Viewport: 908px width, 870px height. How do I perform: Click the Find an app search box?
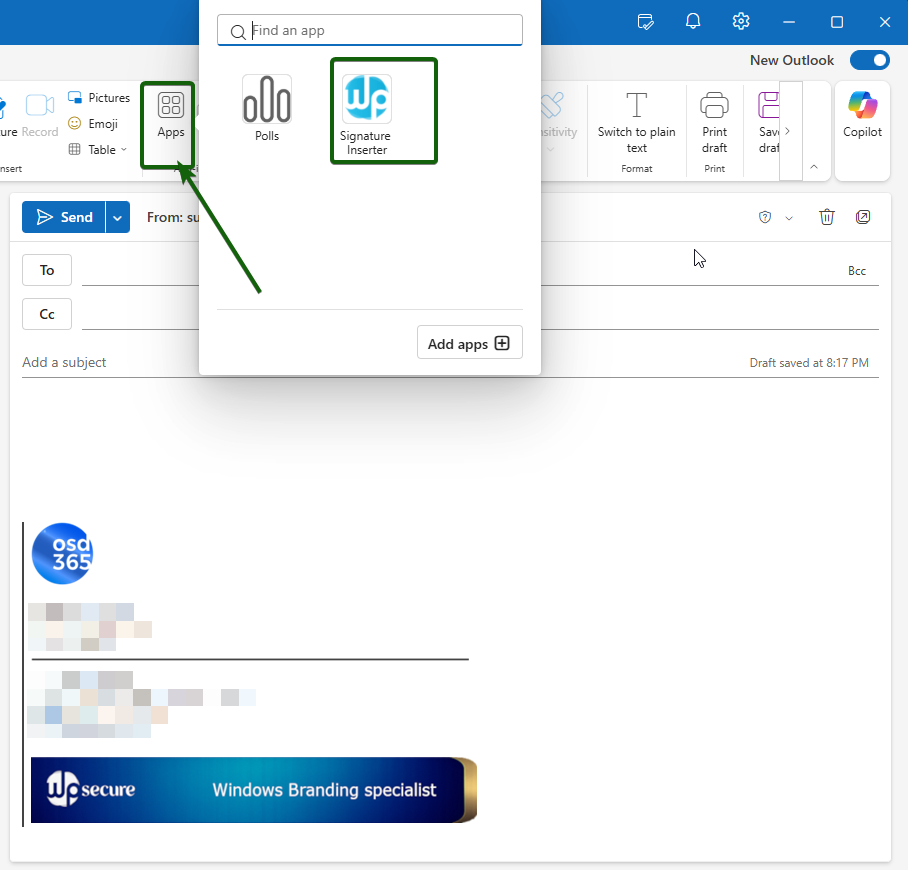380,31
